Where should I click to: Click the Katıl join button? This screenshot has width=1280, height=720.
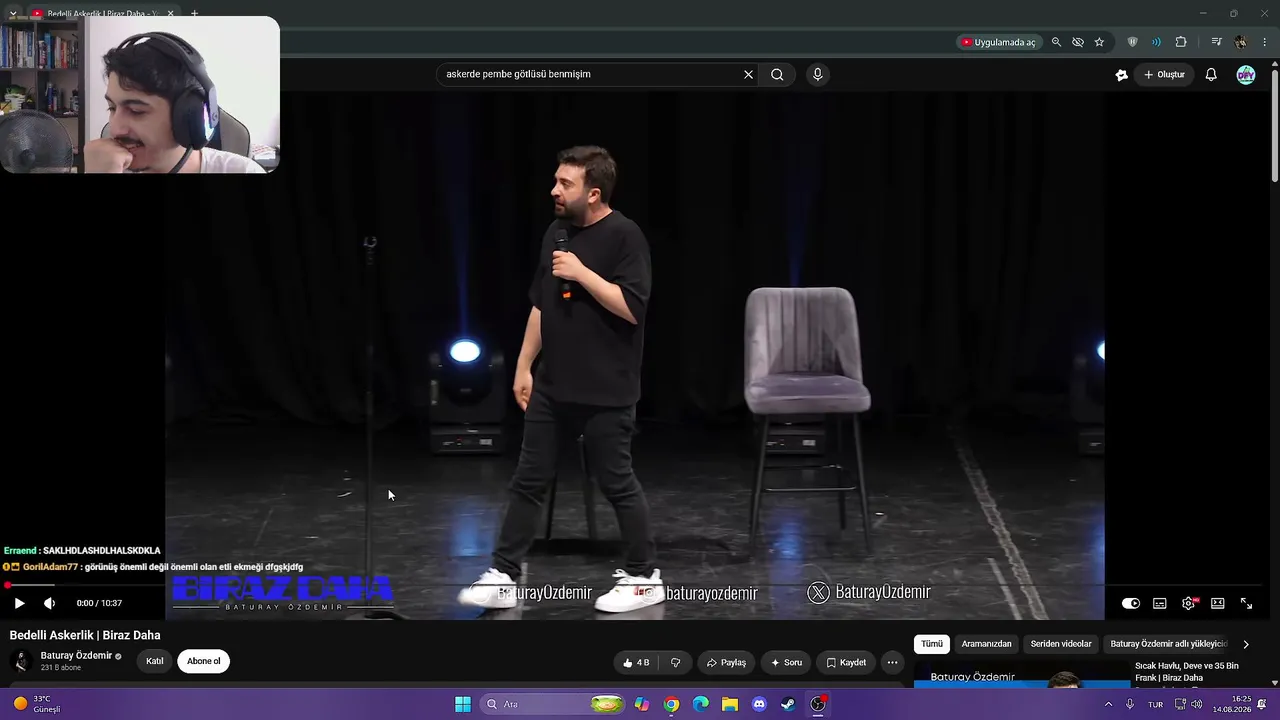click(155, 661)
